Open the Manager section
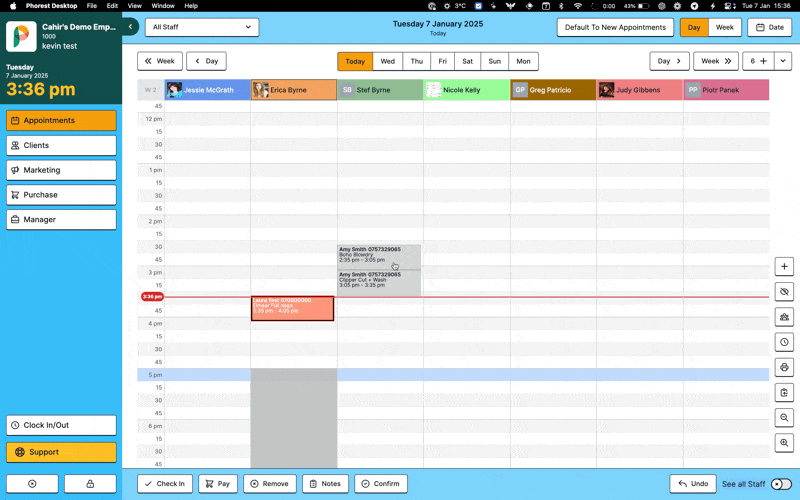This screenshot has width=800, height=500. coord(61,219)
